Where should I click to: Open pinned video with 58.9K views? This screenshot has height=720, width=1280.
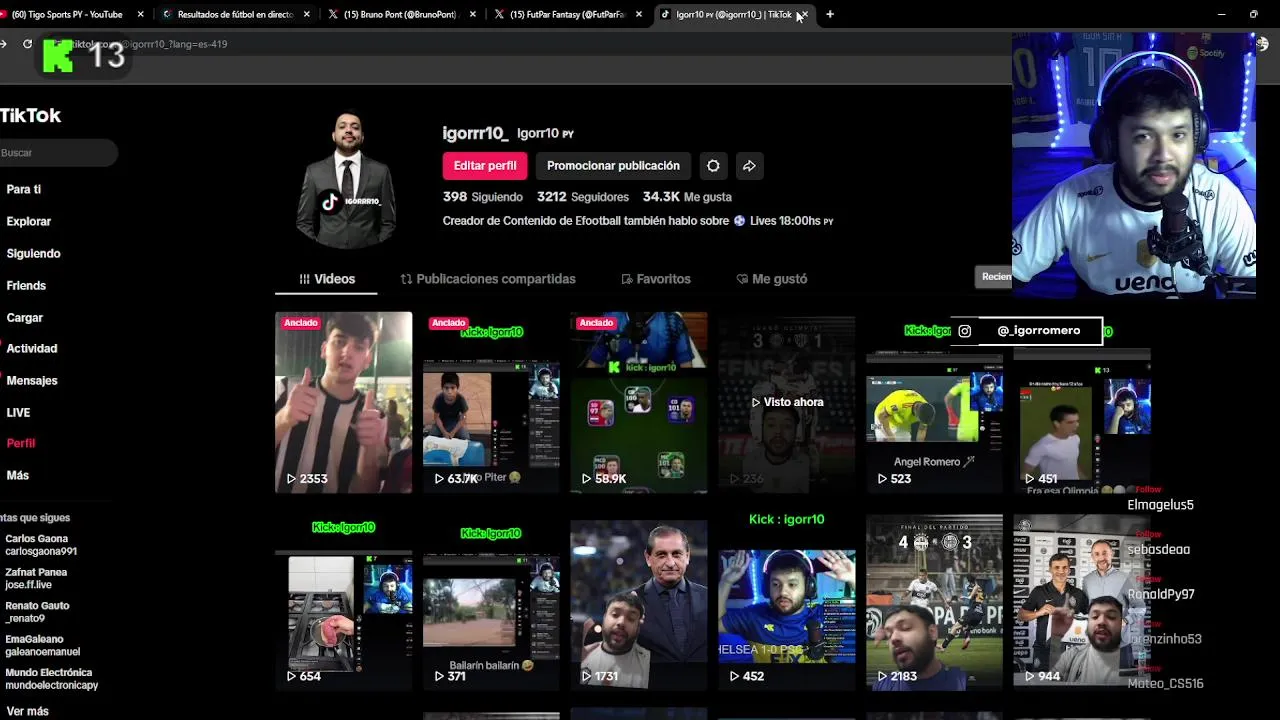tap(639, 402)
